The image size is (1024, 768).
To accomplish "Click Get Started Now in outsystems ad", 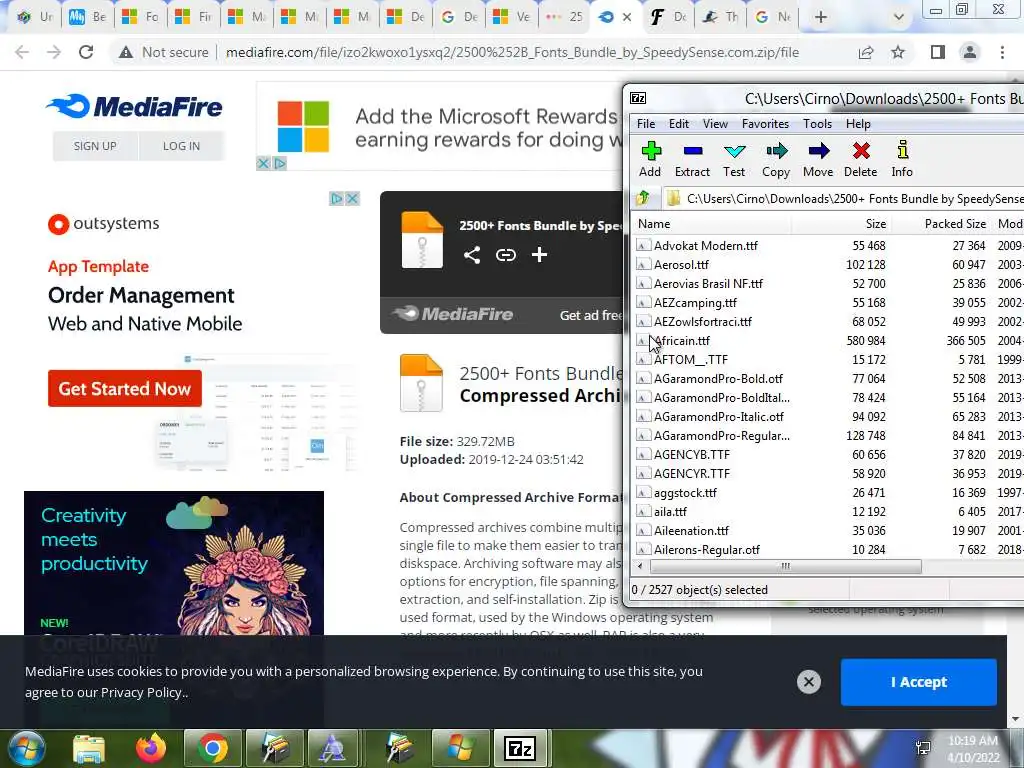I will [125, 389].
